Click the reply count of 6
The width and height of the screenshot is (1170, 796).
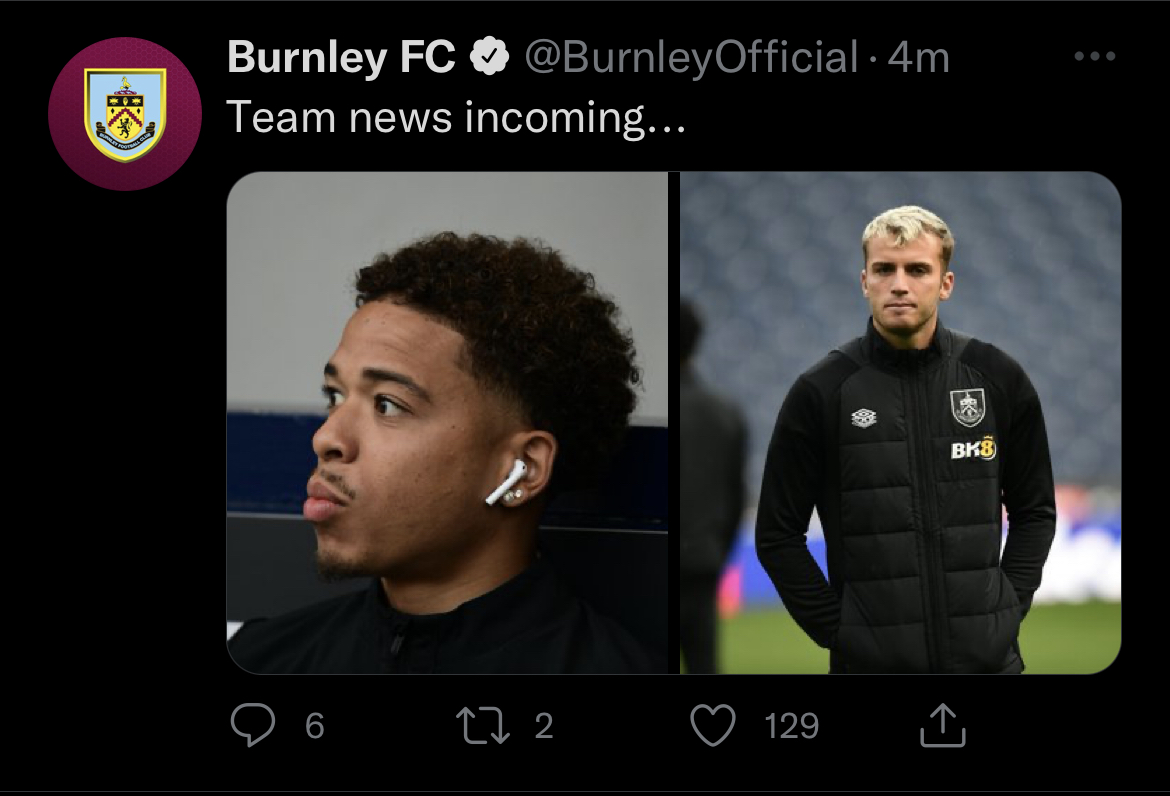coord(314,726)
